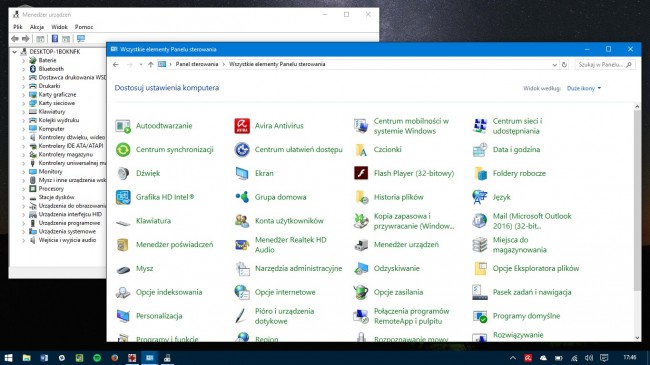
Task: Open the Grupa domowa icon
Action: [x=242, y=197]
